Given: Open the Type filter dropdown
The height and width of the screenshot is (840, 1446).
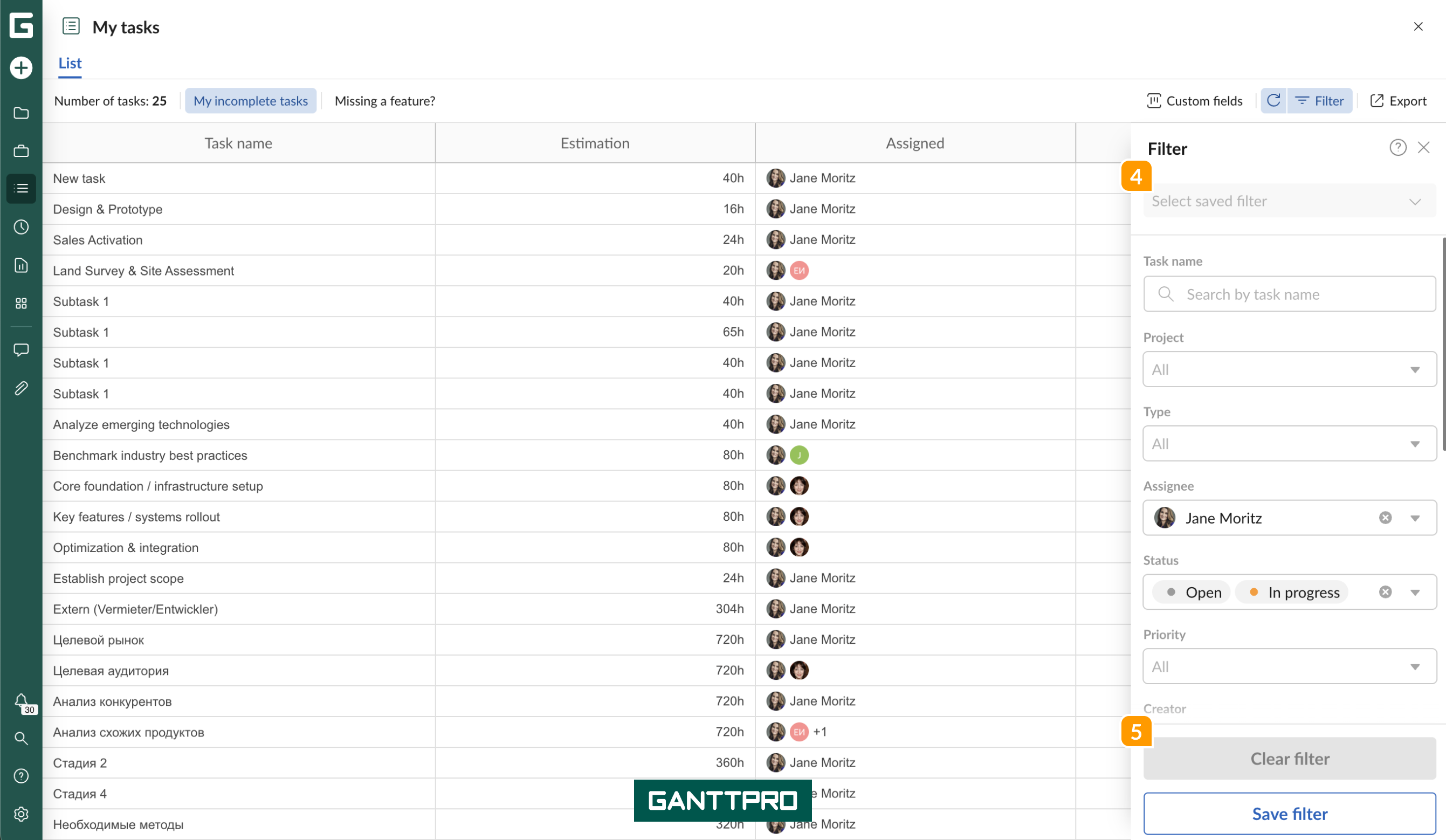Looking at the screenshot, I should pos(1290,444).
